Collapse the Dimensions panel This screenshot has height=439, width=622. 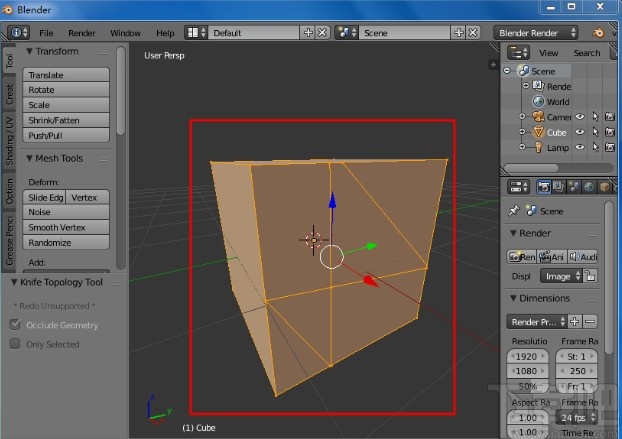tap(513, 298)
